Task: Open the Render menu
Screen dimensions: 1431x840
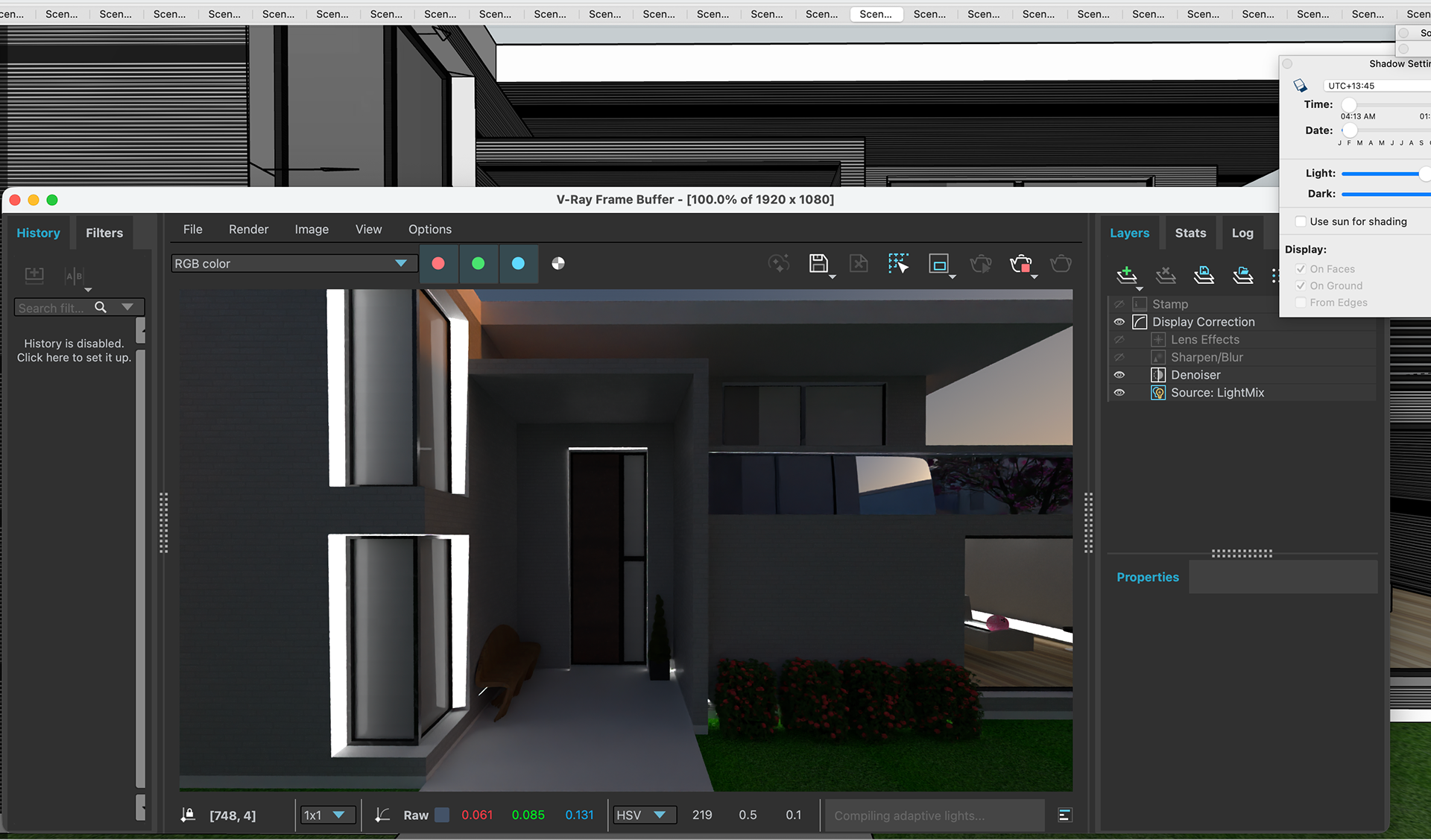Action: tap(248, 230)
